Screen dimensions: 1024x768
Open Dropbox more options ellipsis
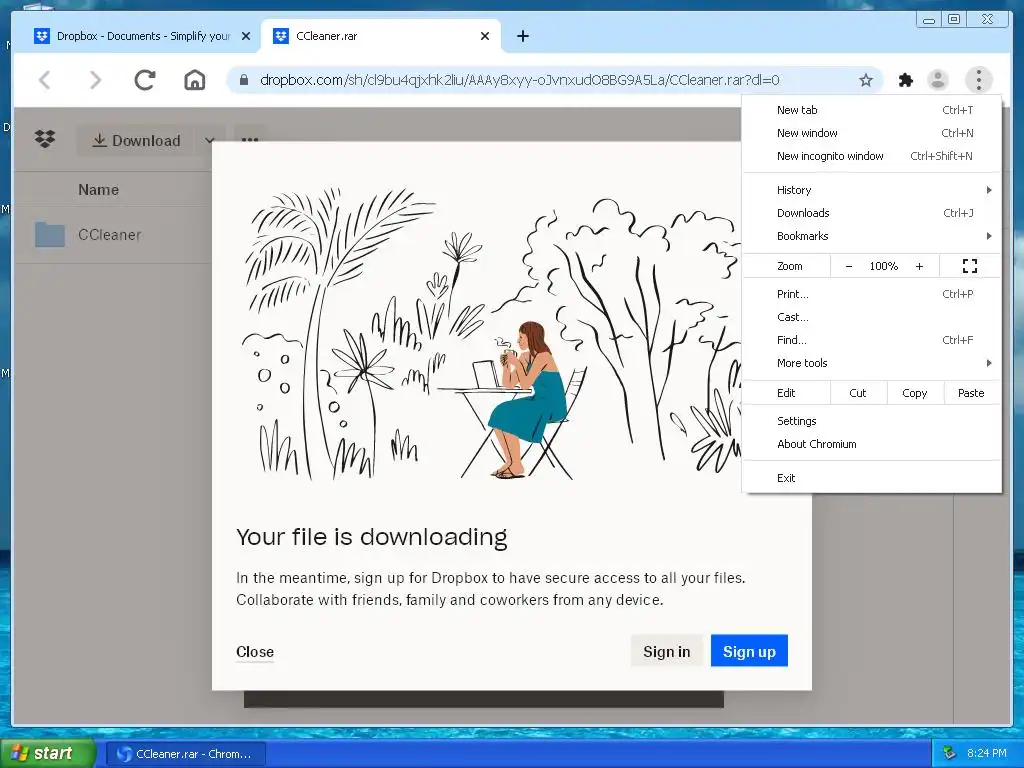coord(250,140)
